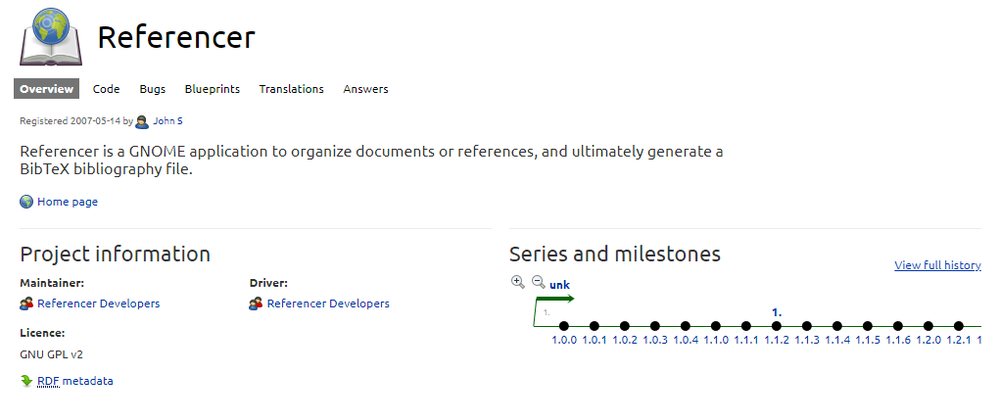Open Maintainer Referencer Developers link

99,304
